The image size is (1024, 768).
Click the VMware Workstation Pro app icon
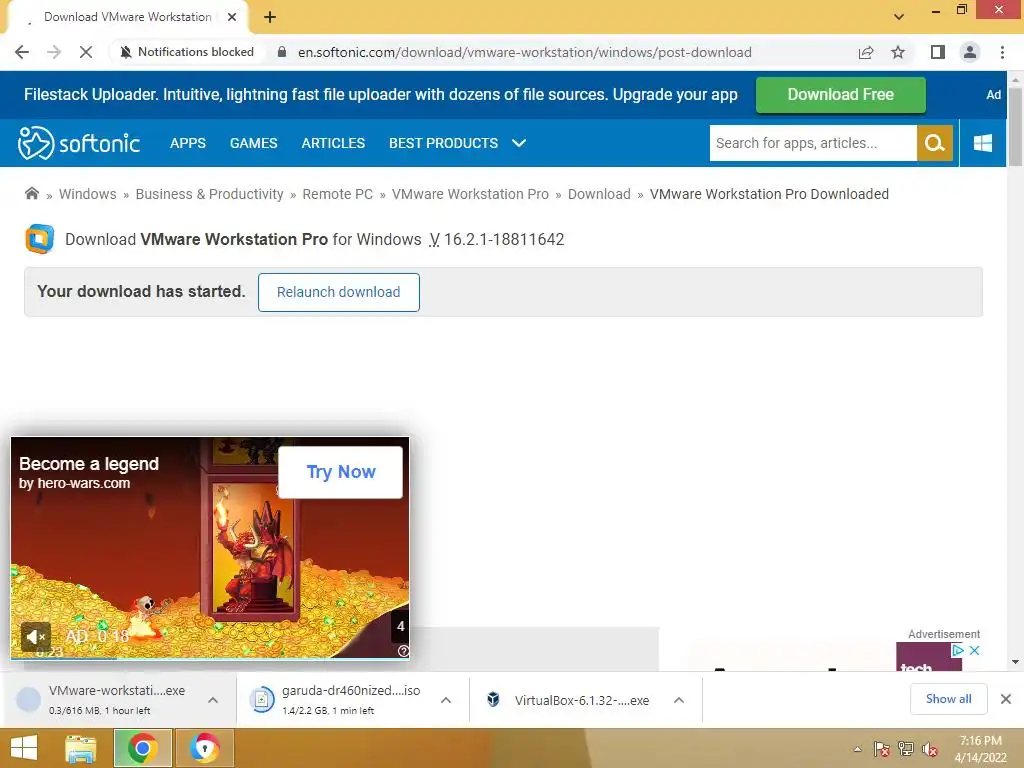40,239
